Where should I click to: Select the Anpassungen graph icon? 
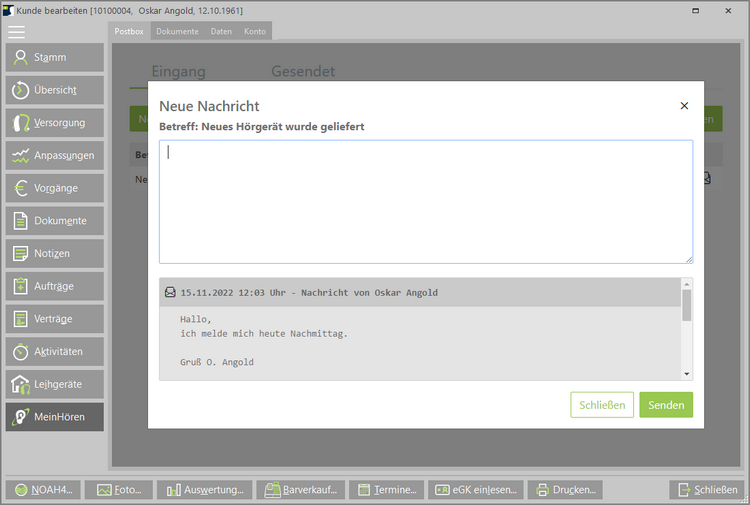coord(20,156)
